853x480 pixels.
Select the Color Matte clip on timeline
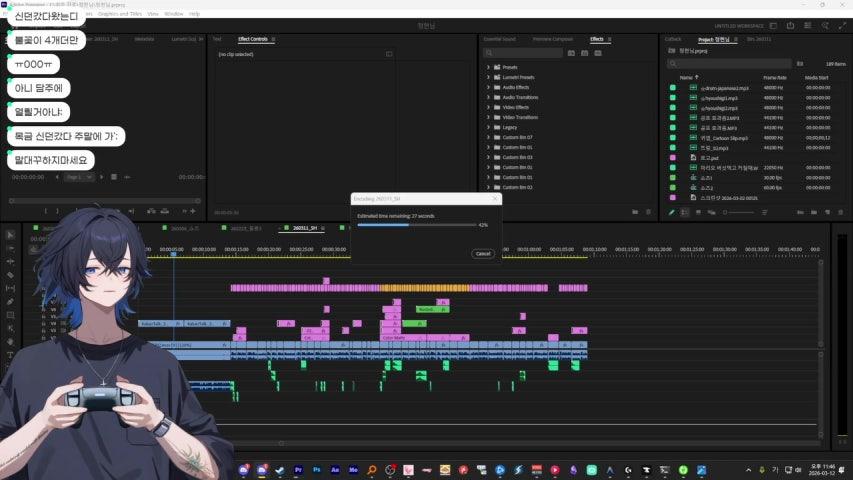(403, 338)
